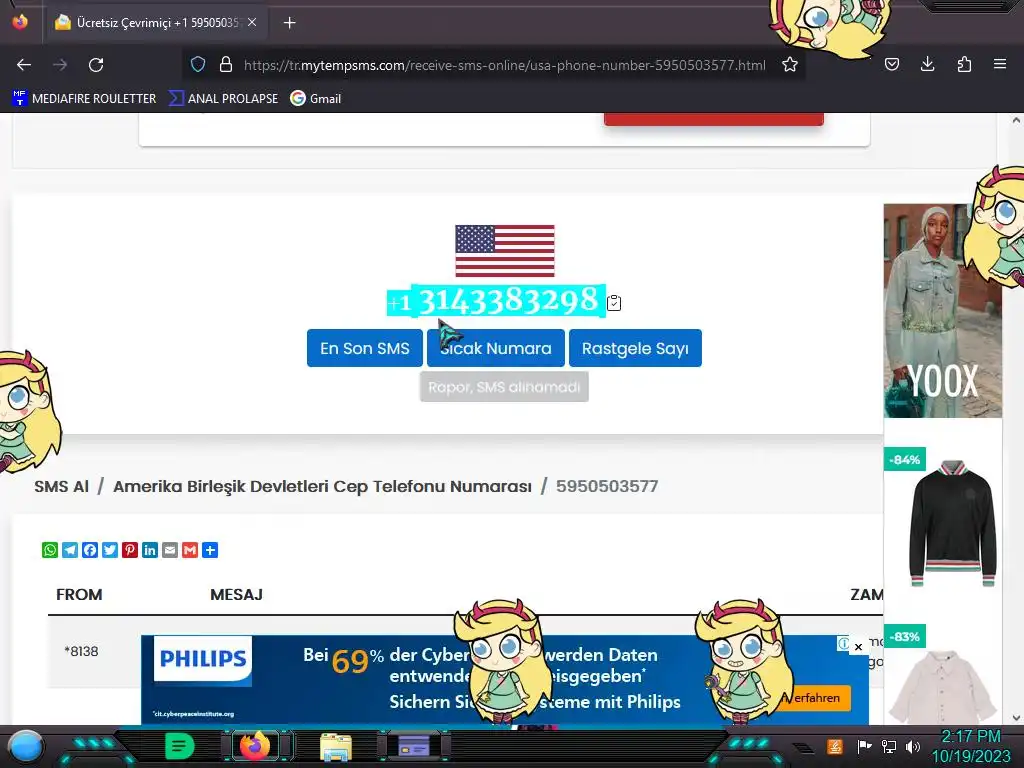This screenshot has height=768, width=1024.
Task: Open the clock showing 2:17 PM
Action: pos(970,746)
